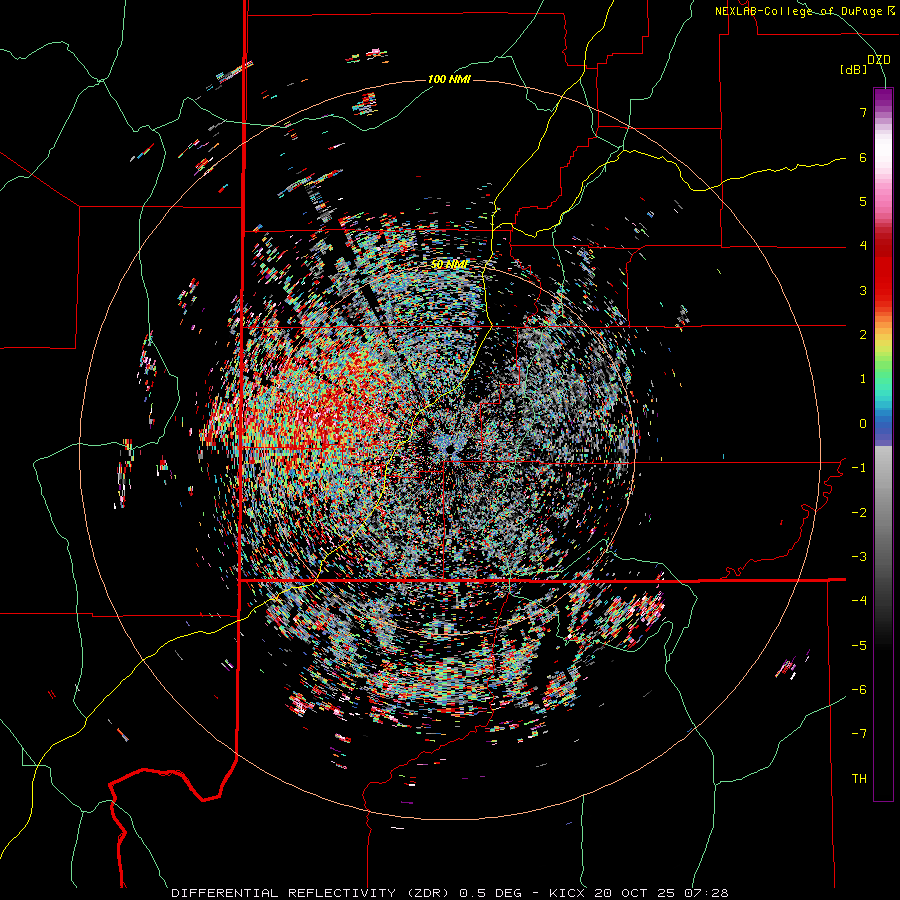The width and height of the screenshot is (900, 900).
Task: Click the DZD color scale title
Action: [879, 60]
